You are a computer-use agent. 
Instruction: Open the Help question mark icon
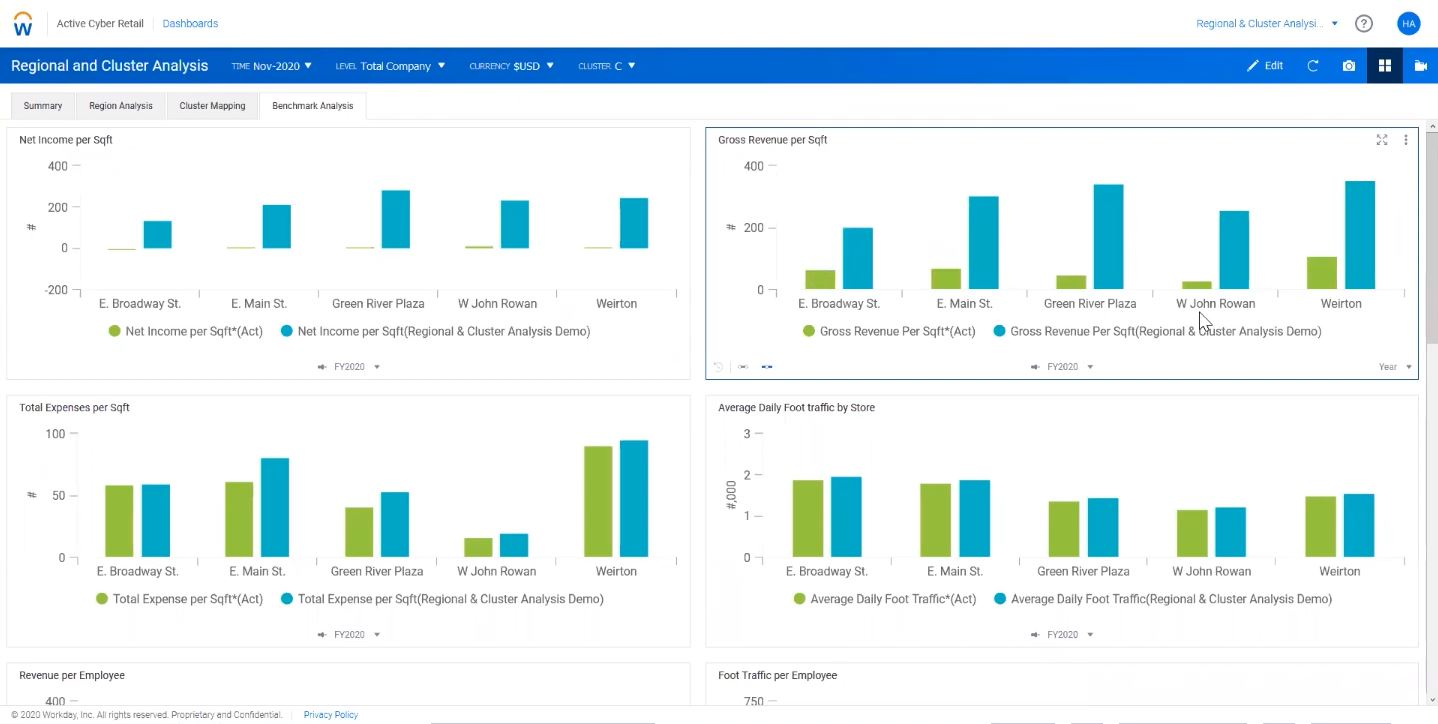[x=1363, y=22]
